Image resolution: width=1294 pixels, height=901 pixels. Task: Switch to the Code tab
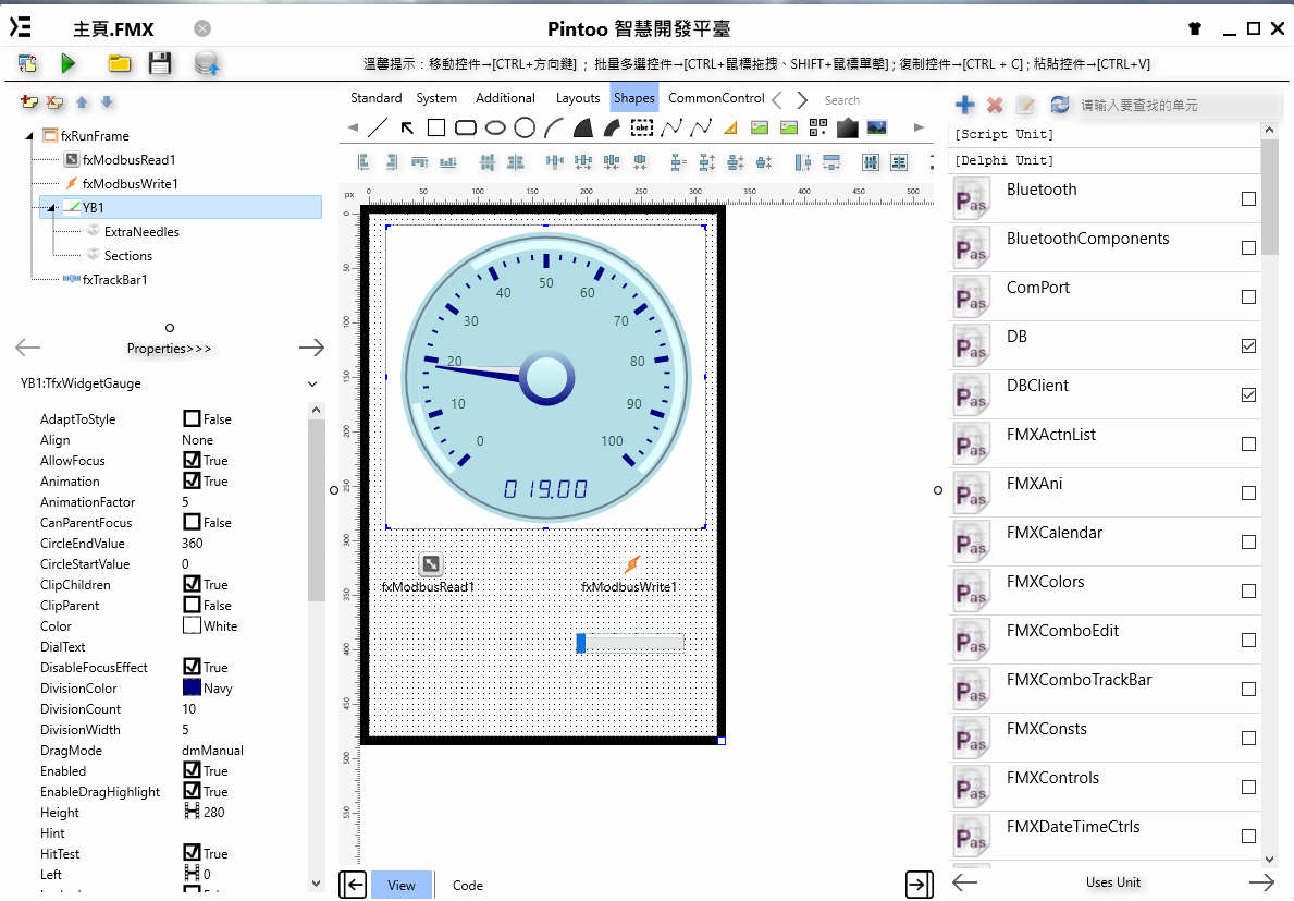click(468, 885)
